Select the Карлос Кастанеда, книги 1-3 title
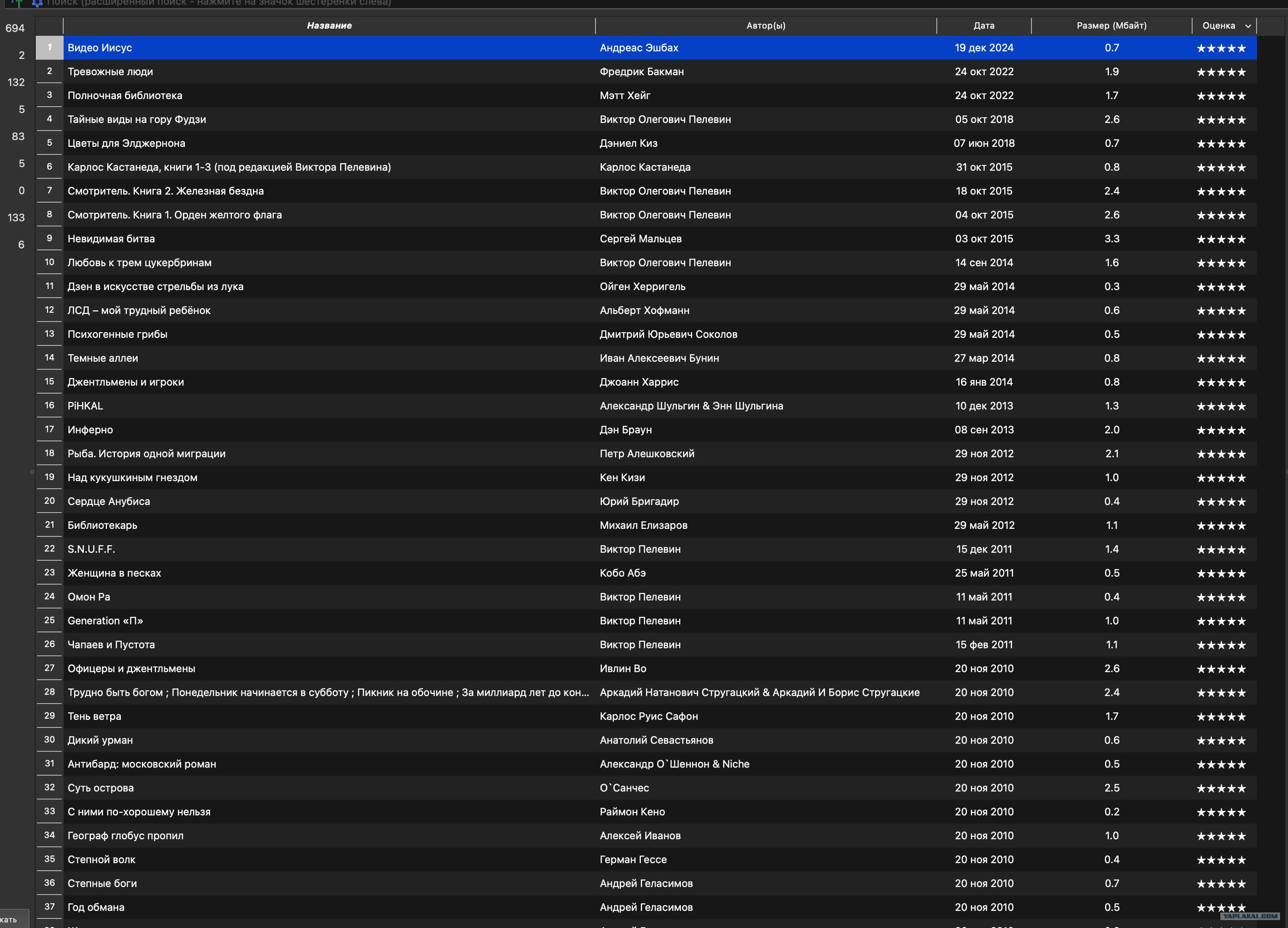The height and width of the screenshot is (928, 1288). (x=229, y=167)
